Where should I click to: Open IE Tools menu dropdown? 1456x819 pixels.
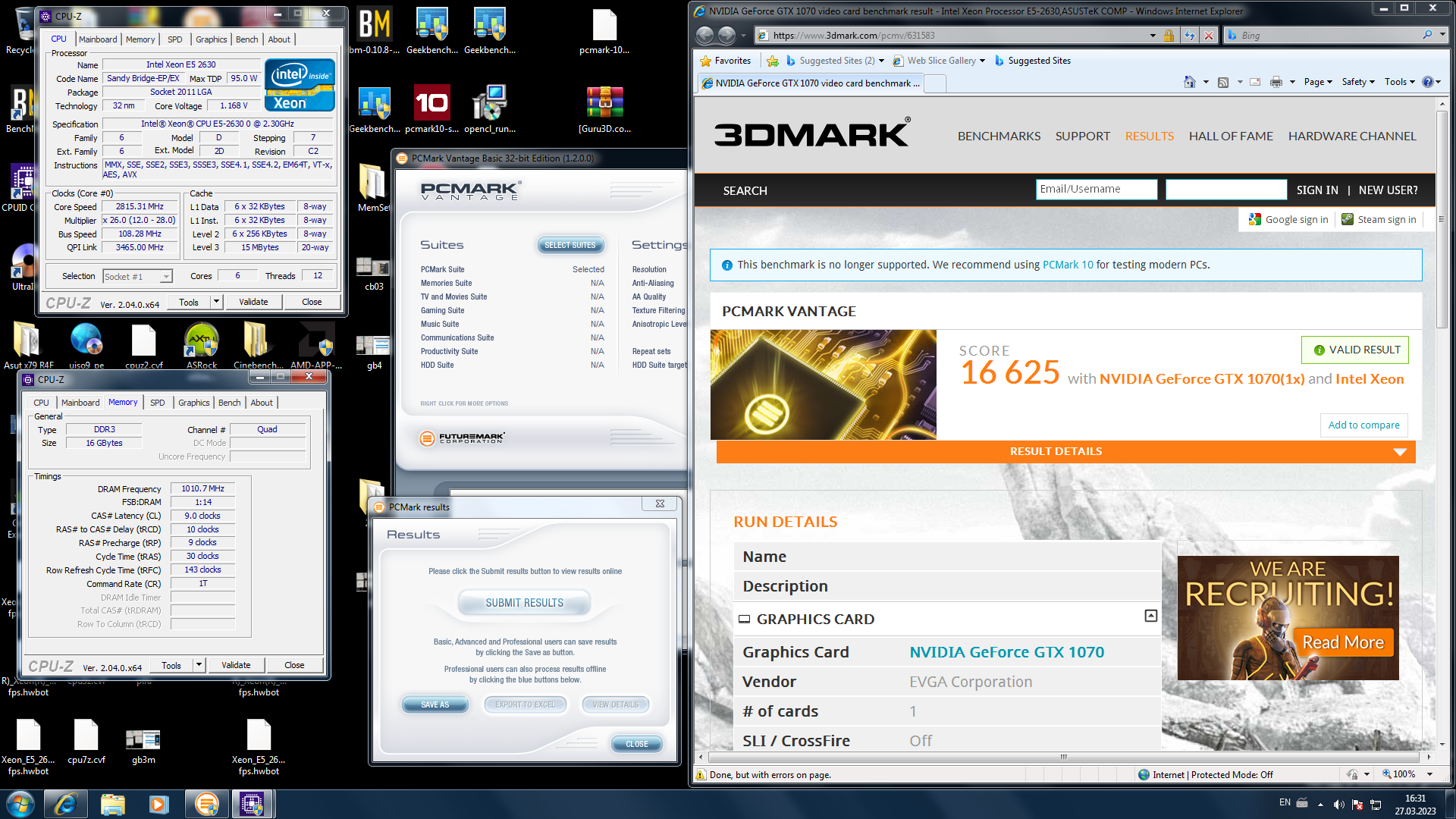click(1400, 82)
